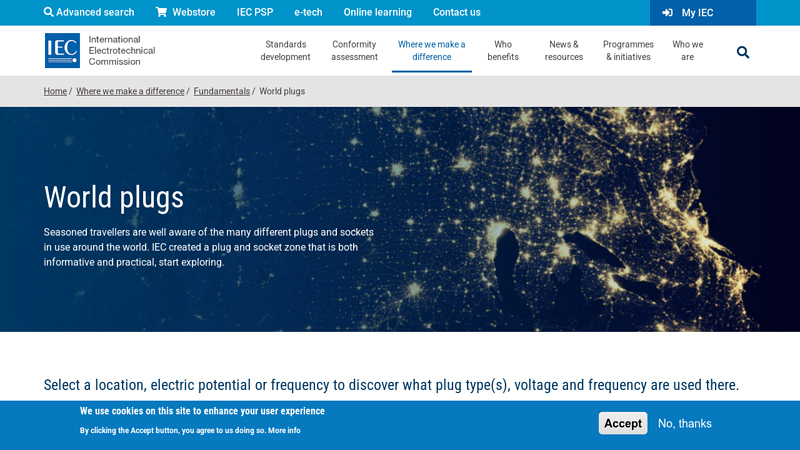This screenshot has width=800, height=450.
Task: Decline cookies with No, thanks
Action: [684, 423]
